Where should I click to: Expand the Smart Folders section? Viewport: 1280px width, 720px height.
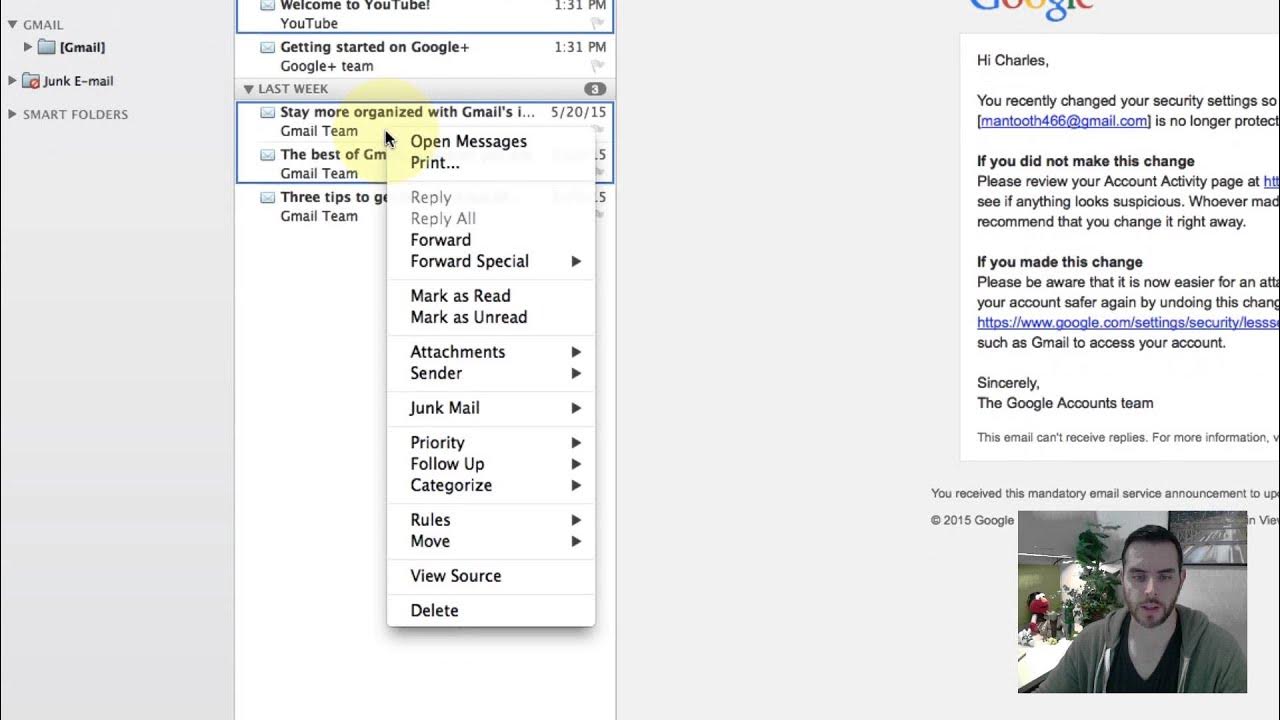coord(13,114)
